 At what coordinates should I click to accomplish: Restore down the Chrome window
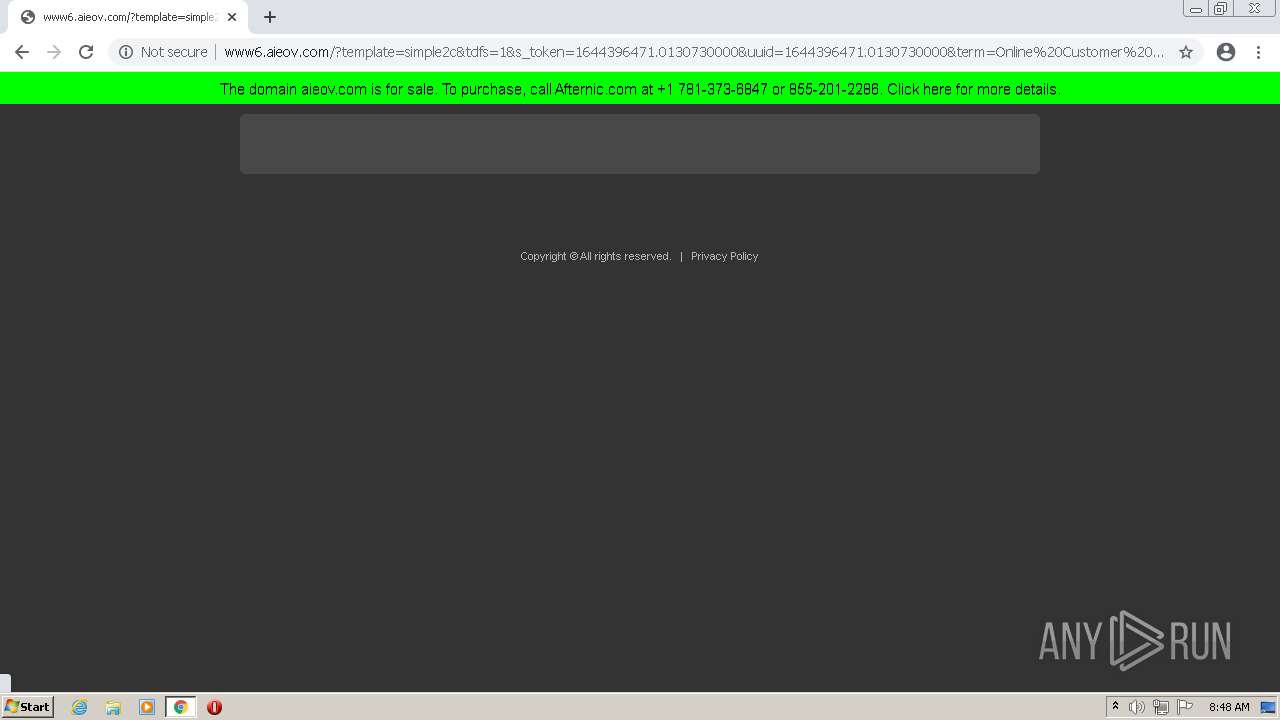point(1221,9)
